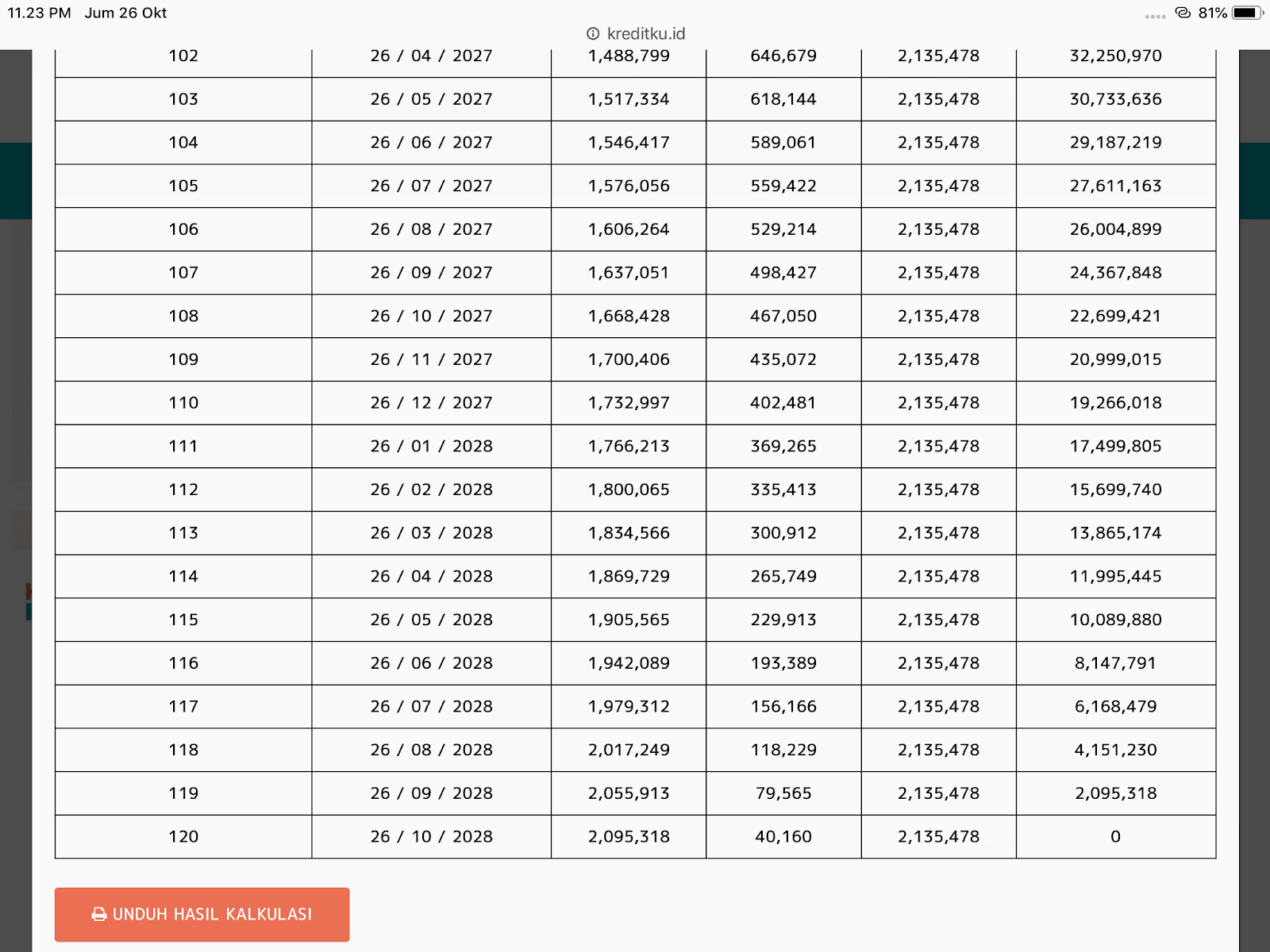
Task: Select interest amount 646,679 cell
Action: coord(783,56)
